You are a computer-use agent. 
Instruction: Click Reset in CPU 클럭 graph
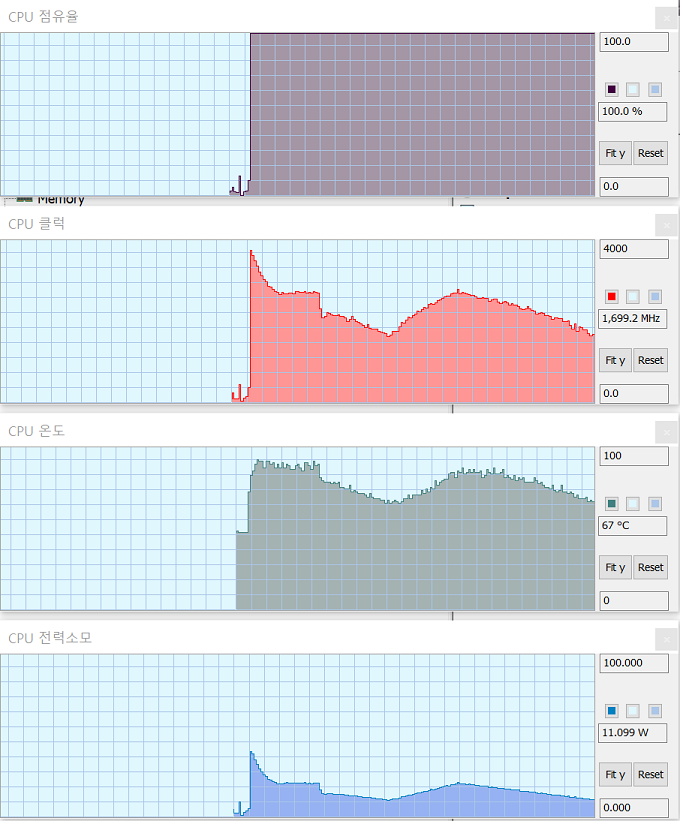click(651, 360)
